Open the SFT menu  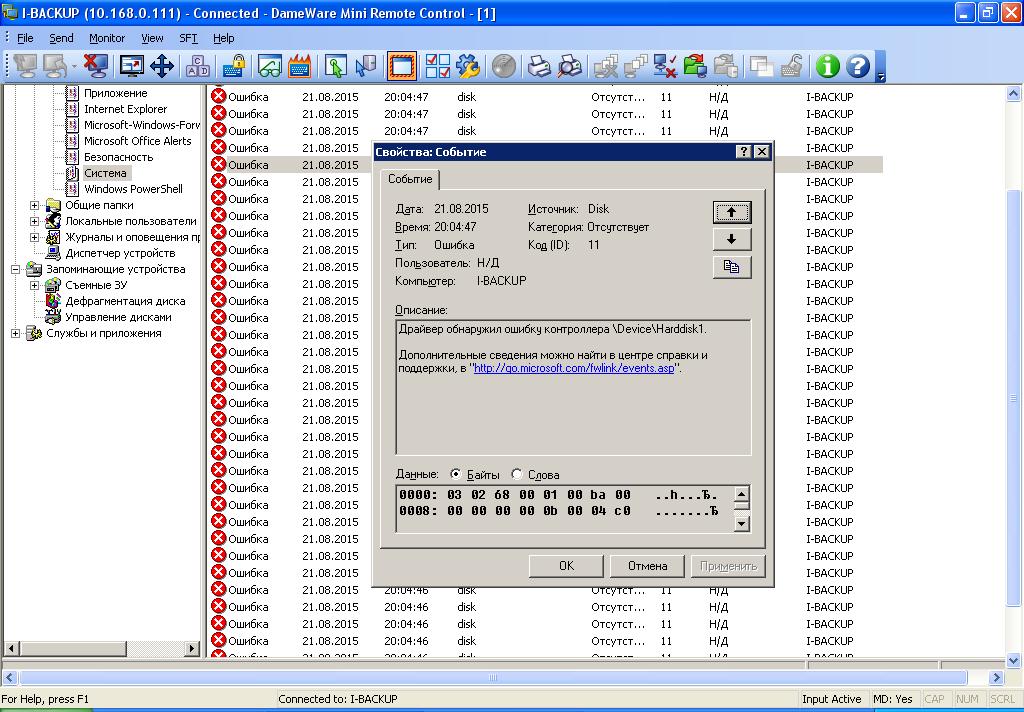[x=188, y=38]
